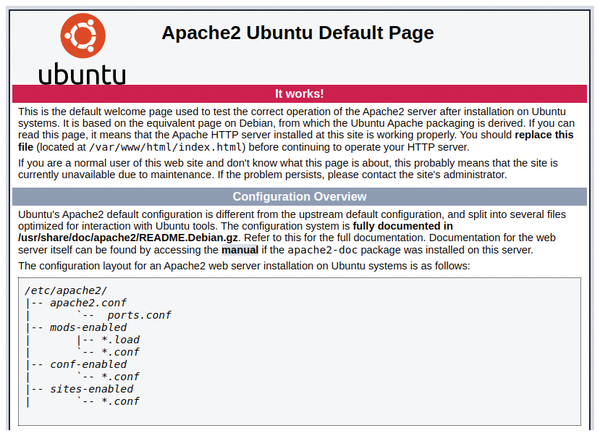Click apache2.conf in the tree
Screen dimensions: 600x436
[88, 303]
